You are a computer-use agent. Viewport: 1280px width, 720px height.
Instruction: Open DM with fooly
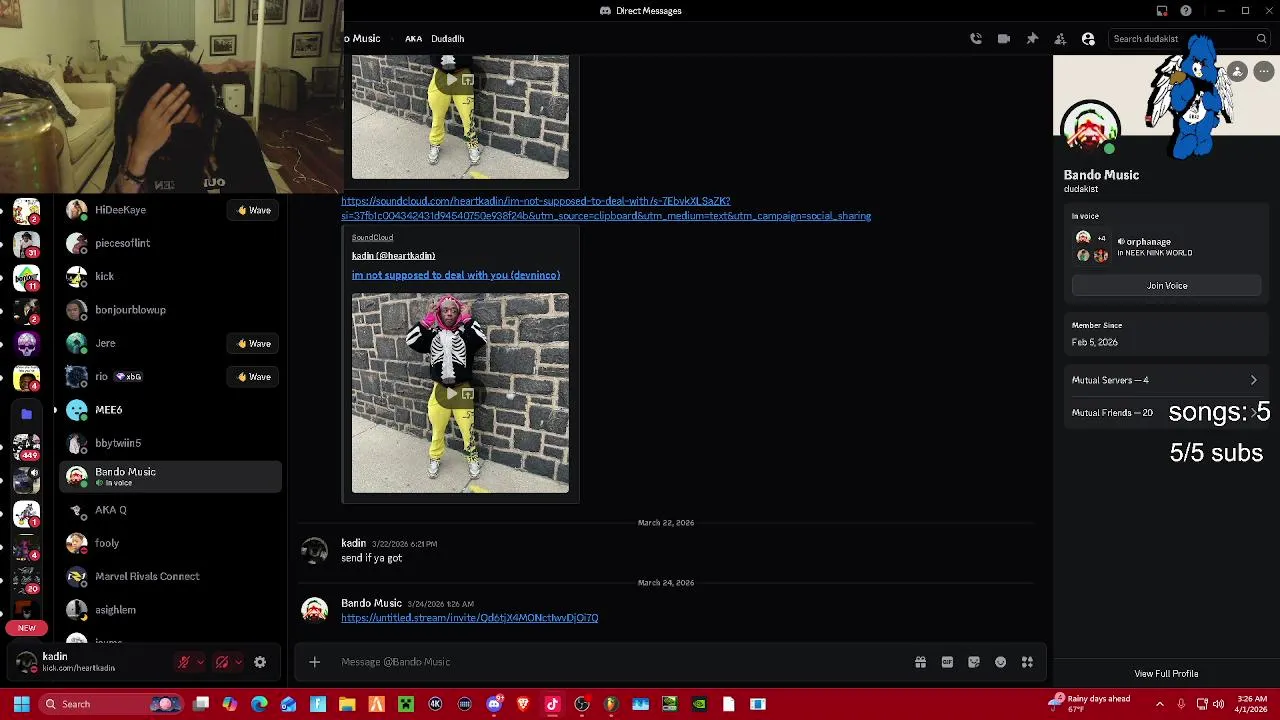tap(171, 543)
